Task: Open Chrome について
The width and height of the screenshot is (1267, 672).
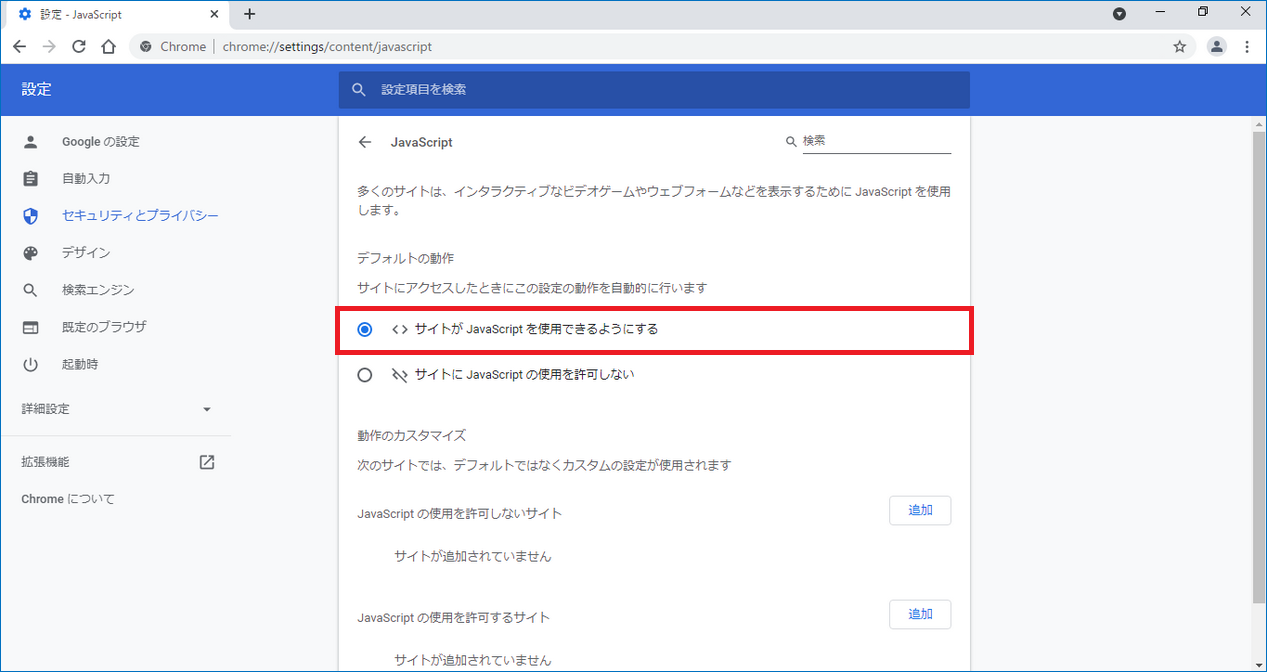Action: coord(68,499)
